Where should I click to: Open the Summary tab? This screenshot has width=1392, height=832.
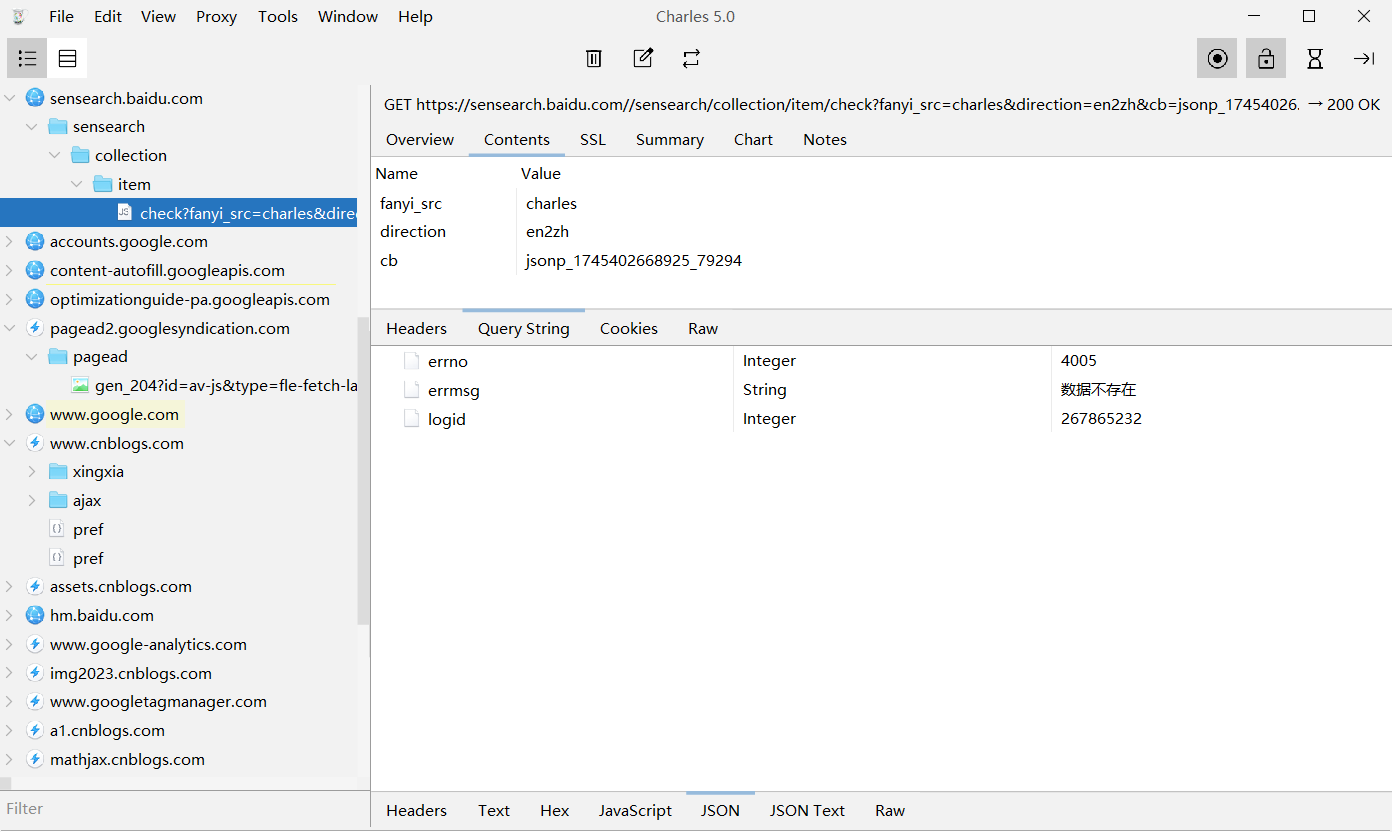[x=670, y=140]
